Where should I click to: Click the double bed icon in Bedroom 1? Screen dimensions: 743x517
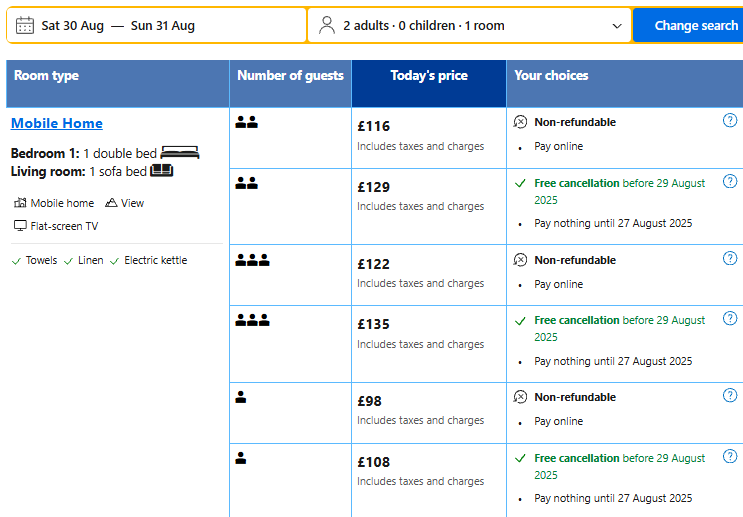[x=180, y=153]
